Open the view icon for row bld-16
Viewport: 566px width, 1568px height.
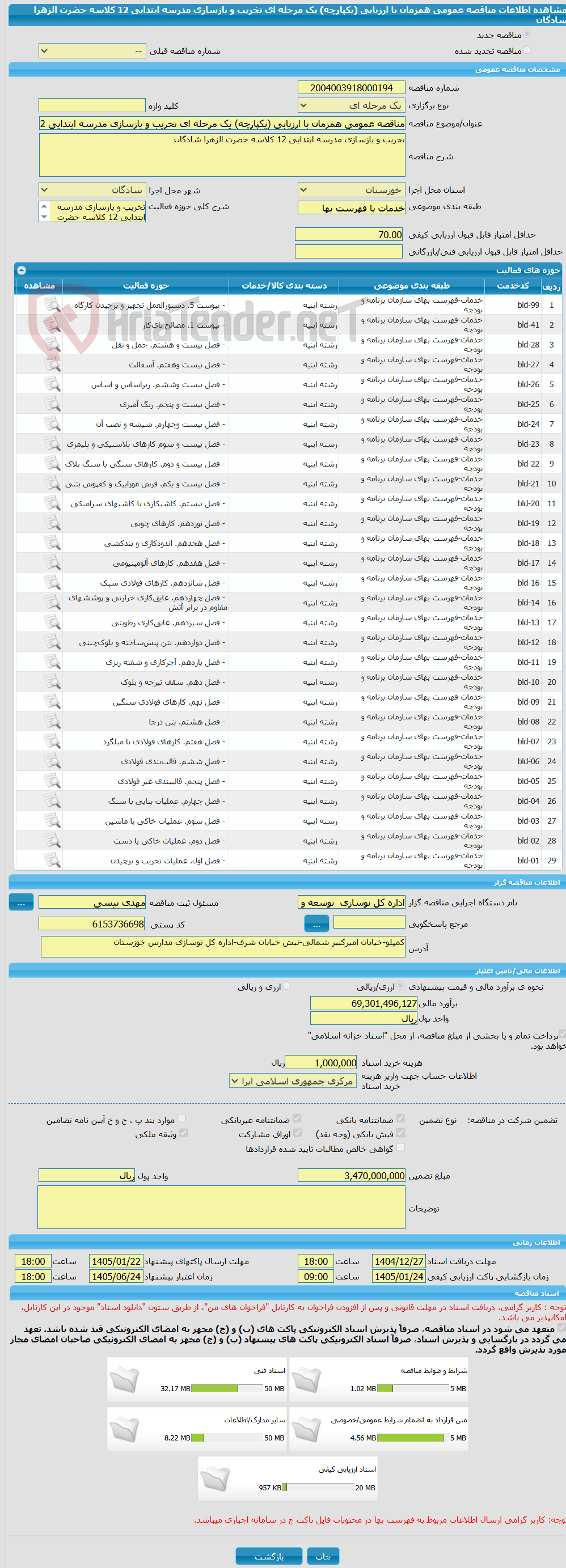(52, 583)
